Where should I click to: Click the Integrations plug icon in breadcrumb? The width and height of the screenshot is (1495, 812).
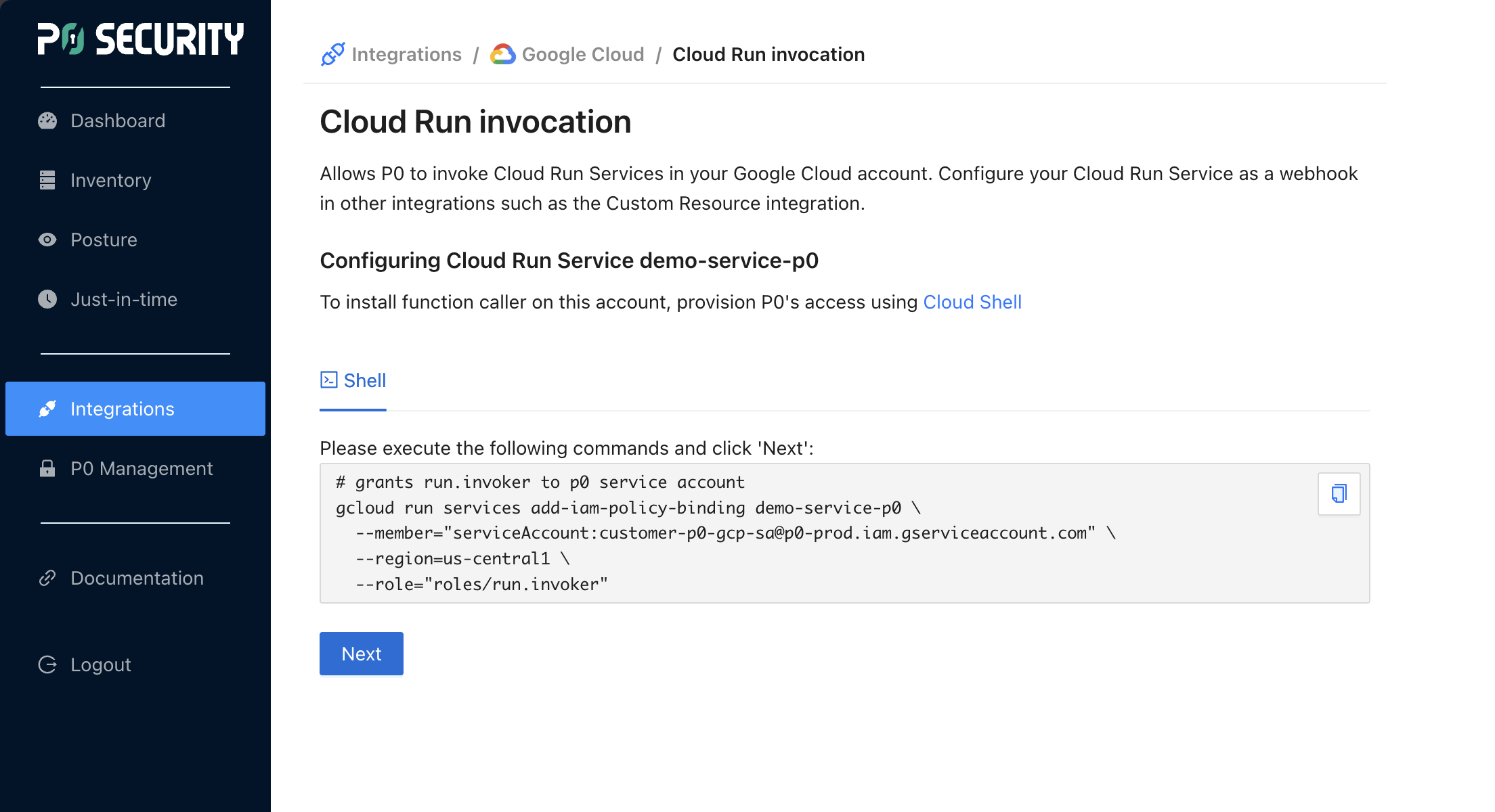click(333, 55)
